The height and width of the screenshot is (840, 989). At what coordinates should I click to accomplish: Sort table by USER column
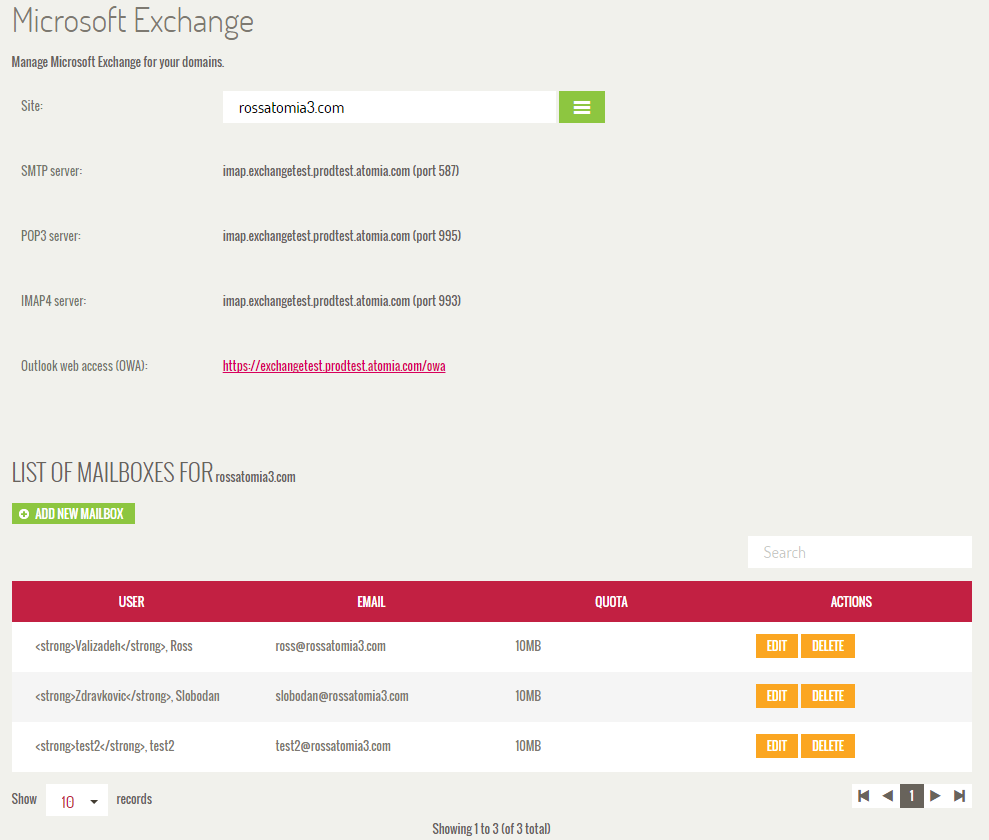click(x=131, y=602)
